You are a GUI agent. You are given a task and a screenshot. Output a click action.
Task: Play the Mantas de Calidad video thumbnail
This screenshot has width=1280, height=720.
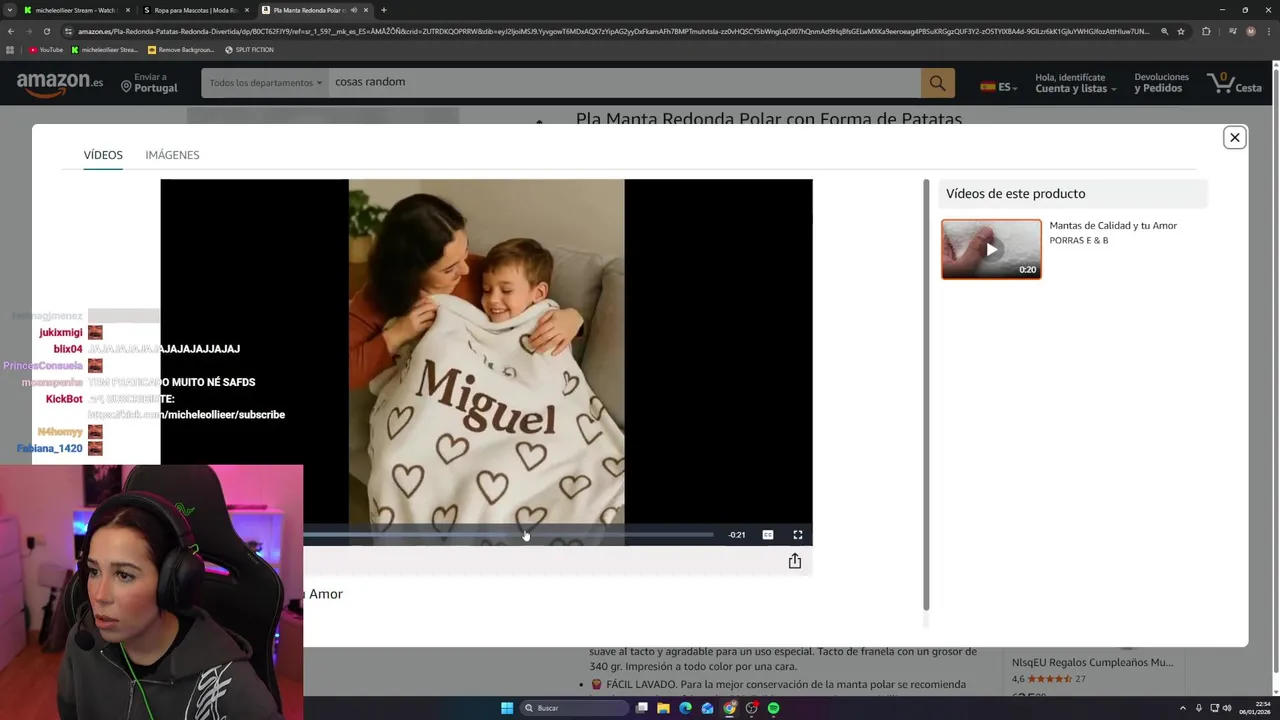pyautogui.click(x=991, y=249)
